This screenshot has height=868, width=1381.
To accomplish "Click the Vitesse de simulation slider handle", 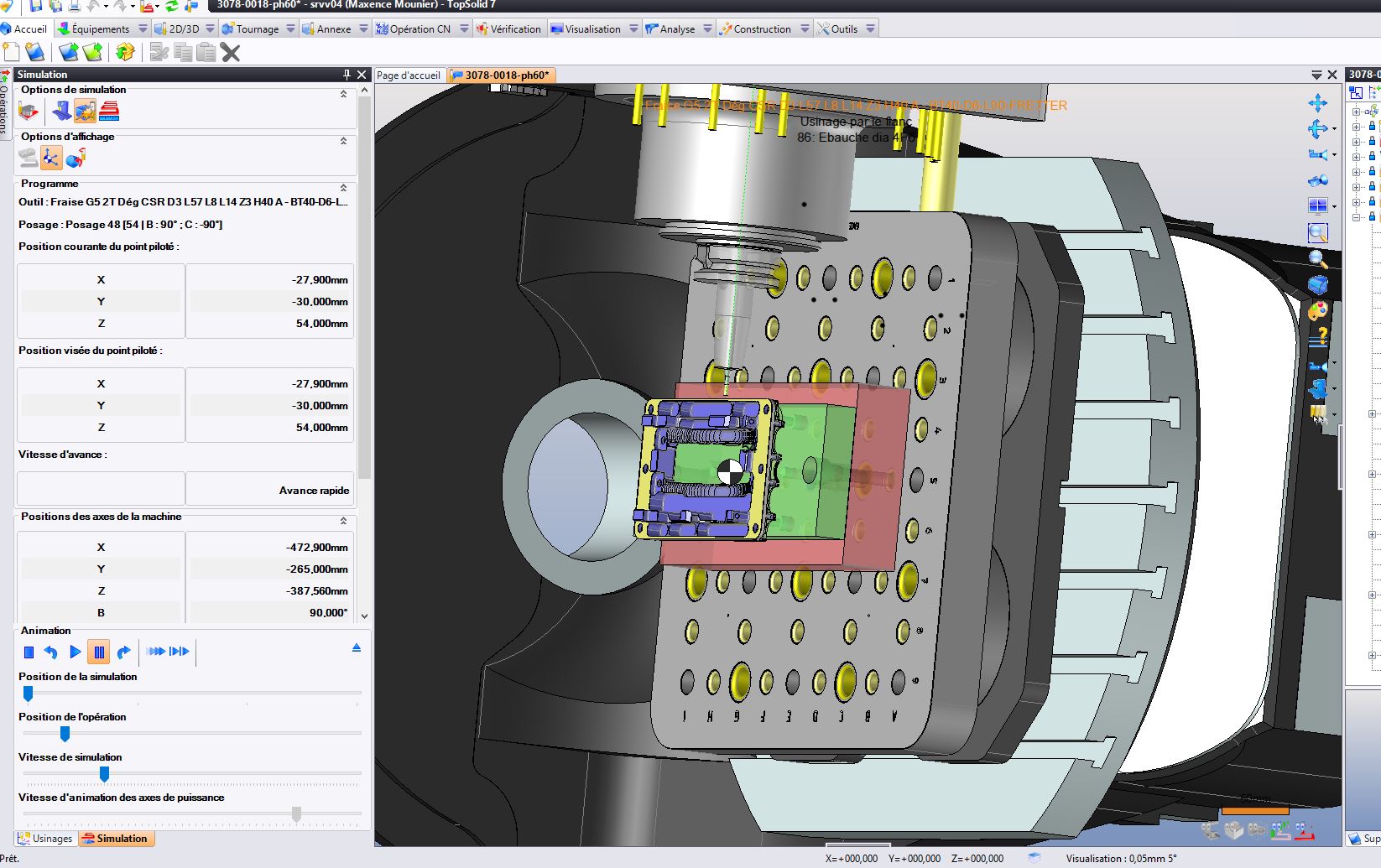I will pyautogui.click(x=104, y=773).
